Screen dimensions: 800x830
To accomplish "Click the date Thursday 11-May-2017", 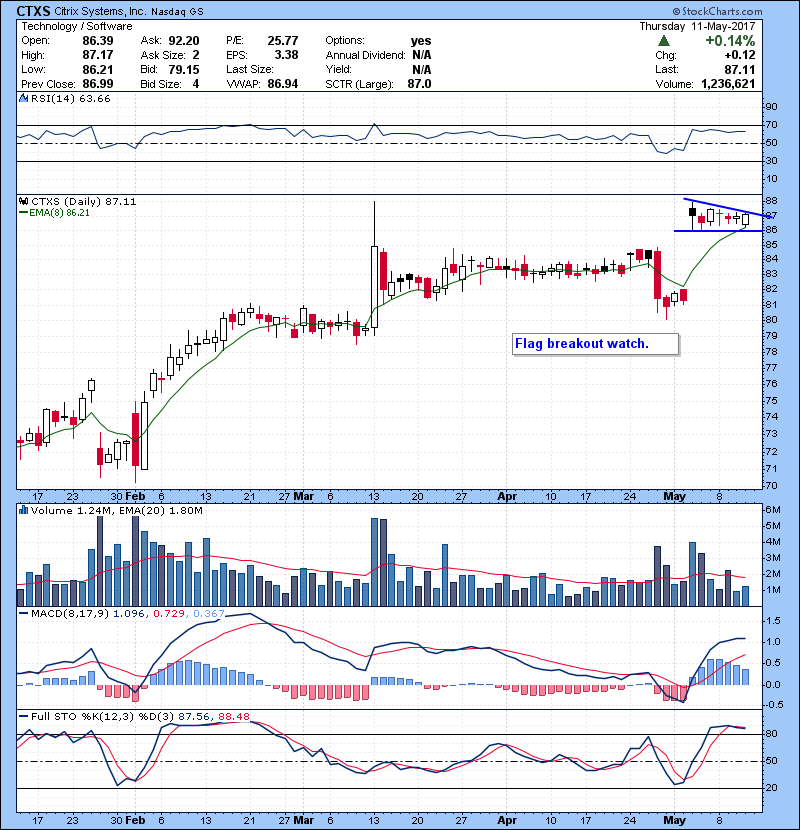I will coord(697,26).
